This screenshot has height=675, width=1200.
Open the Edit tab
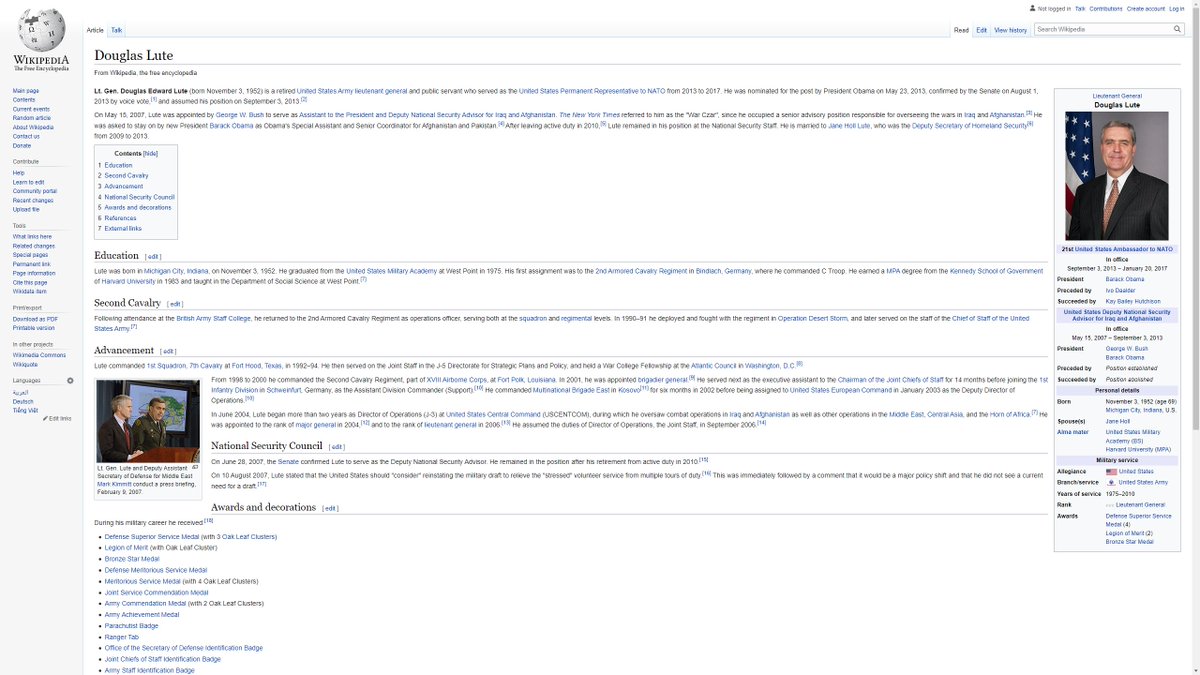pos(982,30)
